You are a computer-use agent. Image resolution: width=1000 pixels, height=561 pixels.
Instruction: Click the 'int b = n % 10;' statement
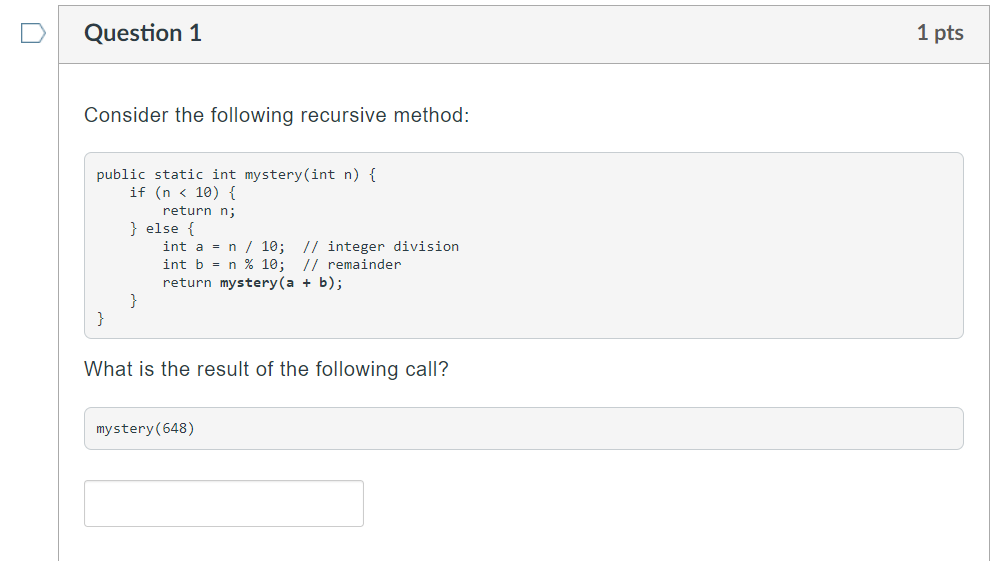(x=224, y=265)
